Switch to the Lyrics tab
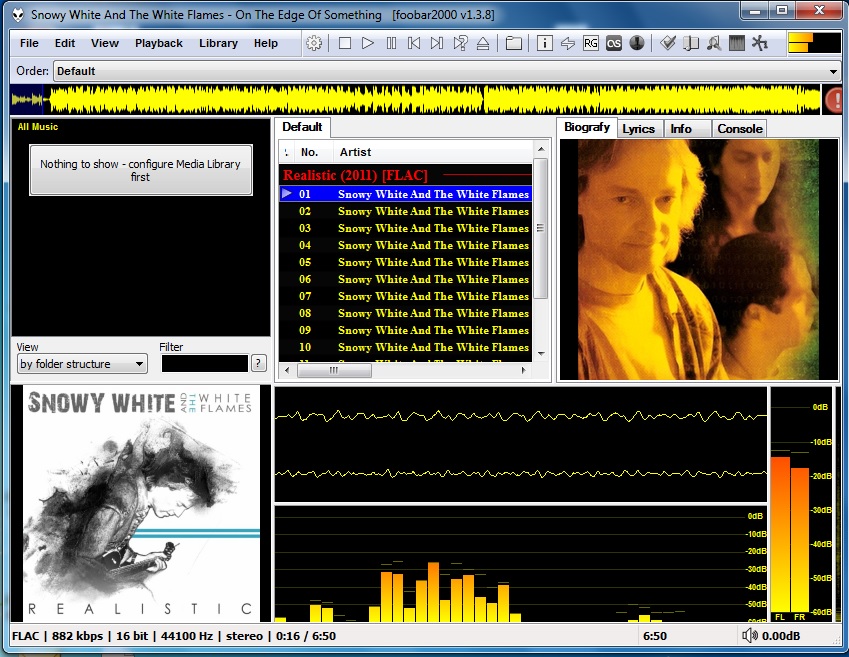Image resolution: width=849 pixels, height=657 pixels. (638, 129)
